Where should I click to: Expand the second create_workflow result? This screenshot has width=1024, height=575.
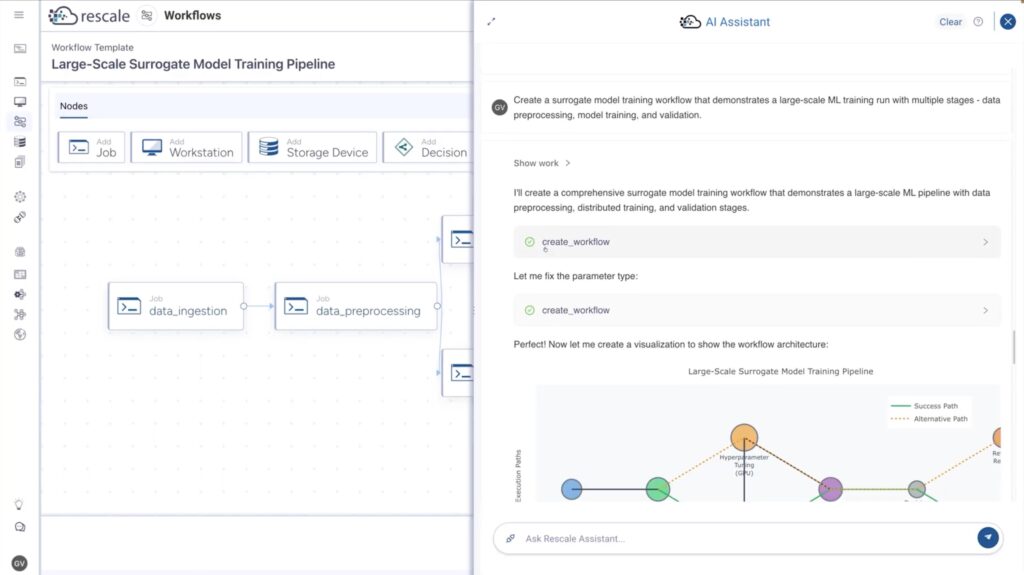(757, 310)
